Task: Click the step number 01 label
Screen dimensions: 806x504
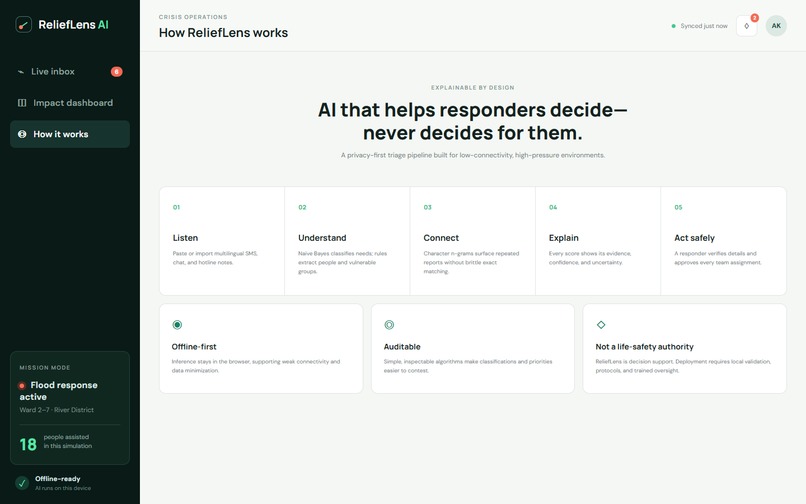Action: point(176,207)
